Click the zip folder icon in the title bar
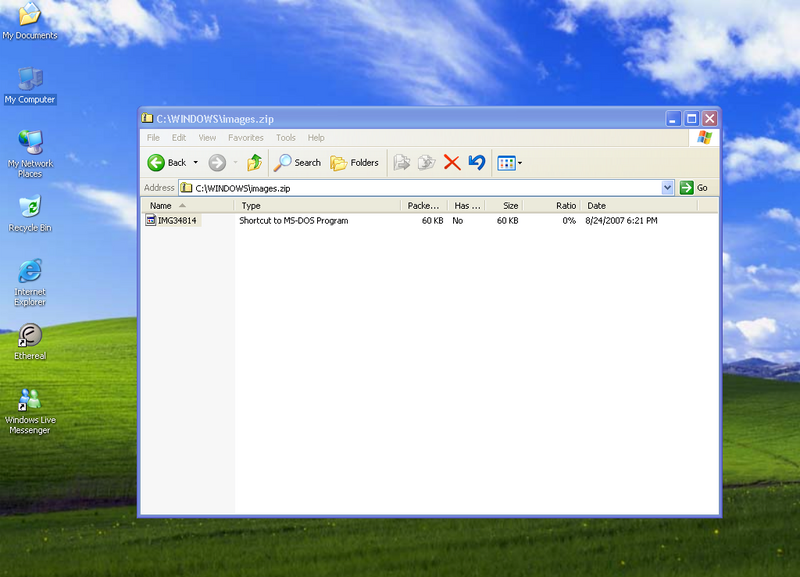800x577 pixels. click(x=147, y=118)
